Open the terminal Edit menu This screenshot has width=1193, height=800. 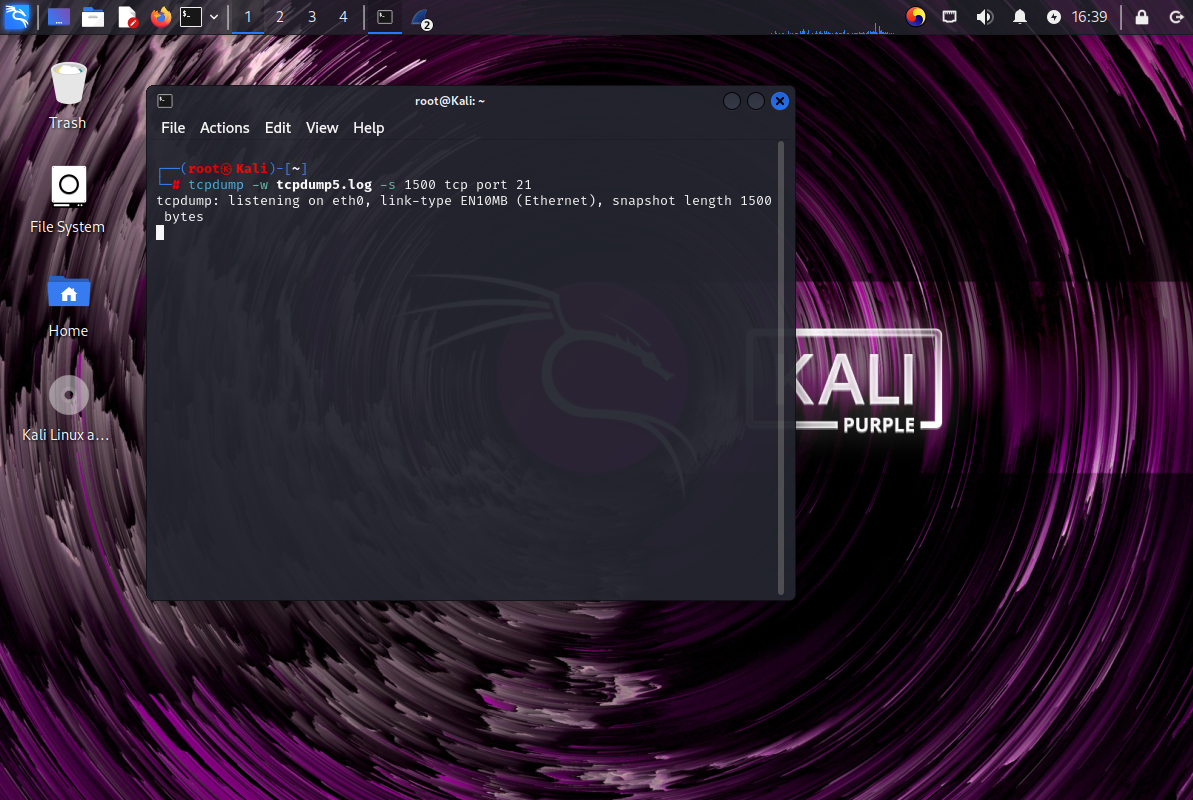[x=278, y=128]
